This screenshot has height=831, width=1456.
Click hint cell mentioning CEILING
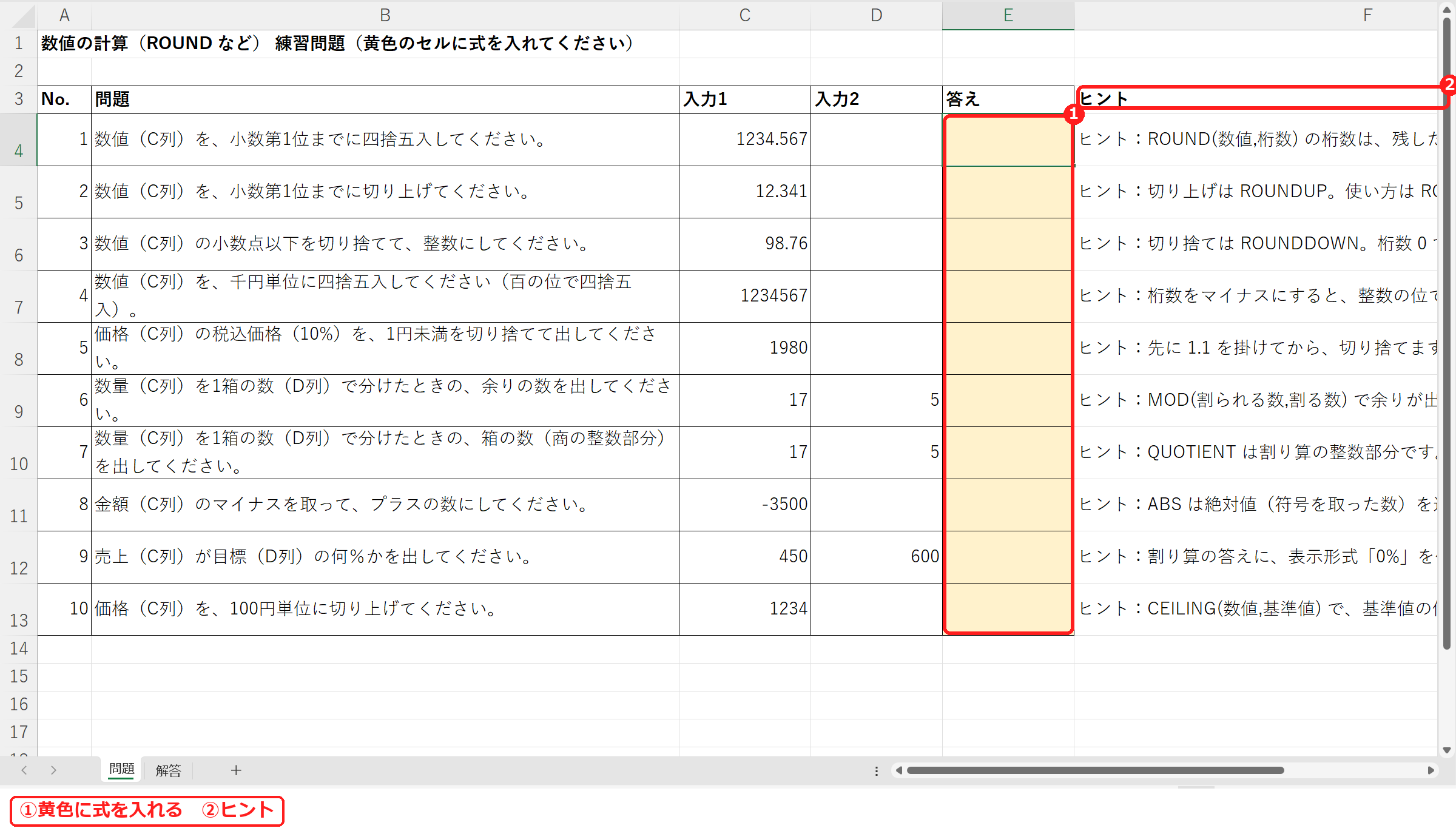pos(1256,610)
